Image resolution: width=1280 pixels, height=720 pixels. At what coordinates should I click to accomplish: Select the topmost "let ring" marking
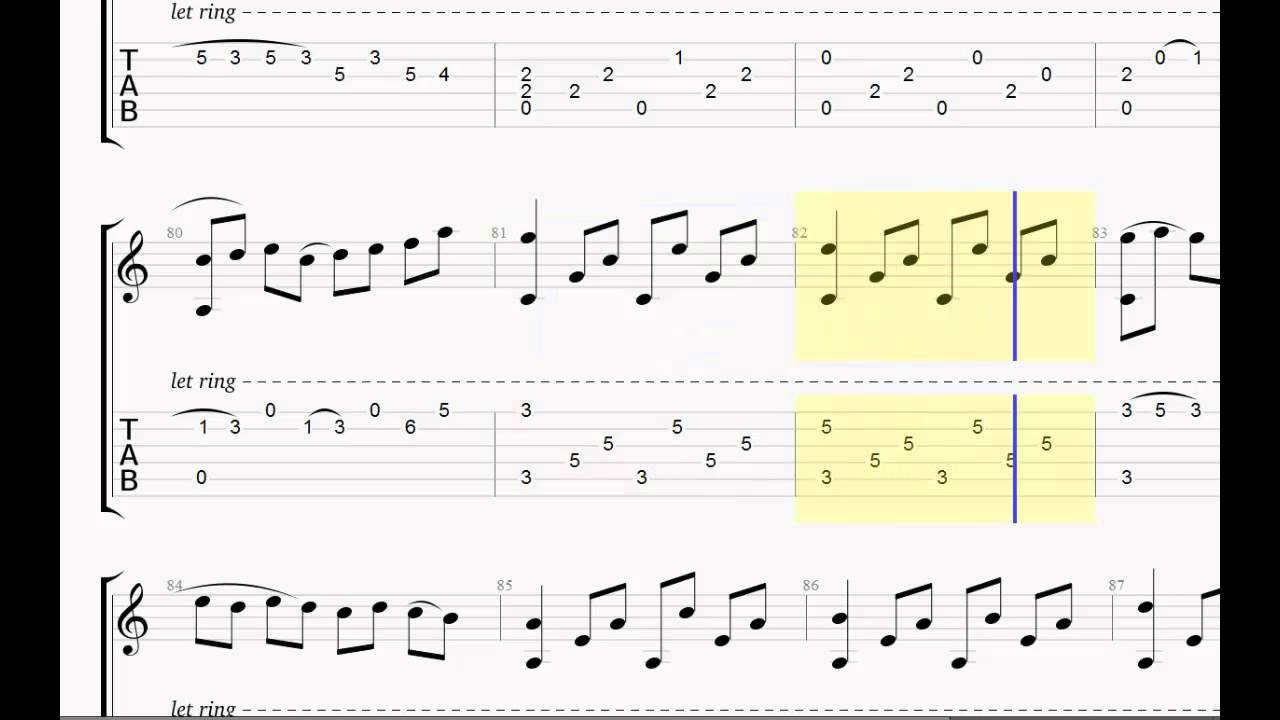point(203,13)
